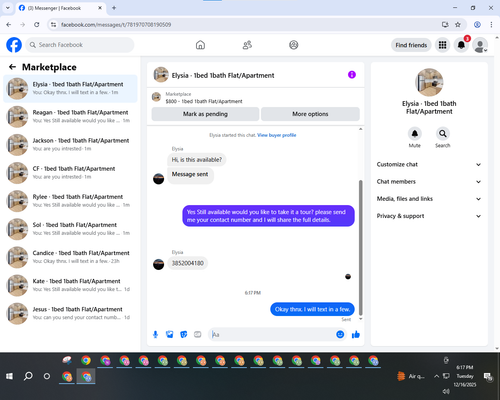This screenshot has width=500, height=400.
Task: Open Windows taskbar search icon
Action: pos(28,376)
